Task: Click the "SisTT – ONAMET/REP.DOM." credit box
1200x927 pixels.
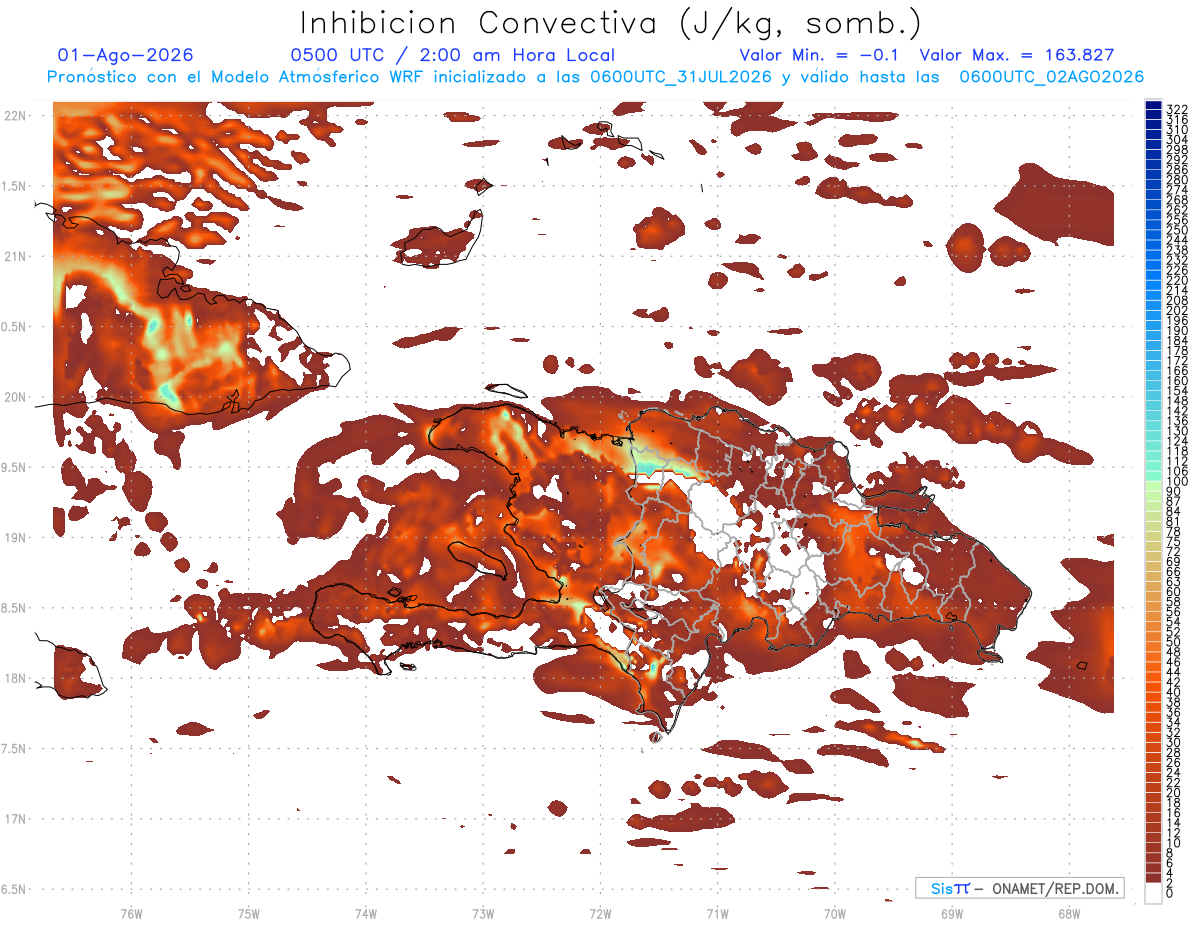Action: (x=1019, y=888)
